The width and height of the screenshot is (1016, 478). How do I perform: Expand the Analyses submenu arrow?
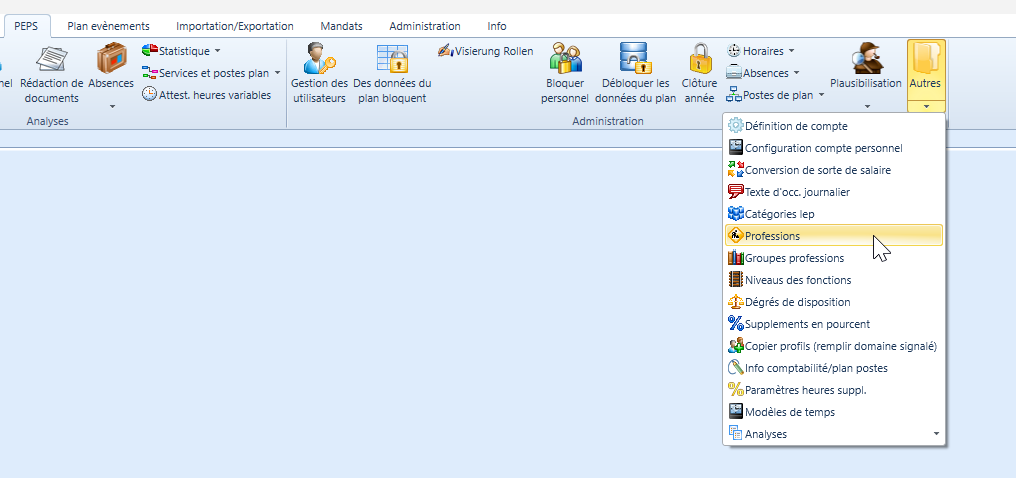click(936, 434)
